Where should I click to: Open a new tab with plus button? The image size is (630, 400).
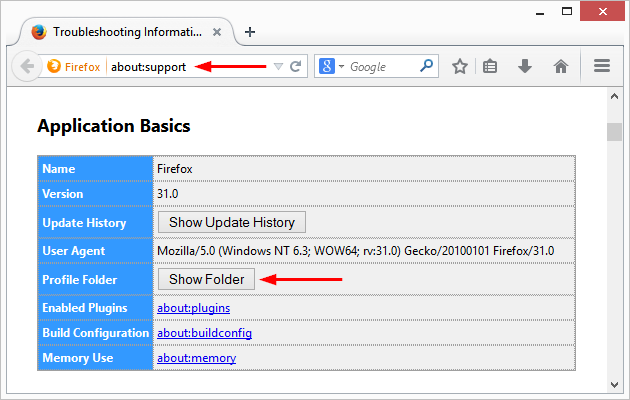click(x=250, y=32)
